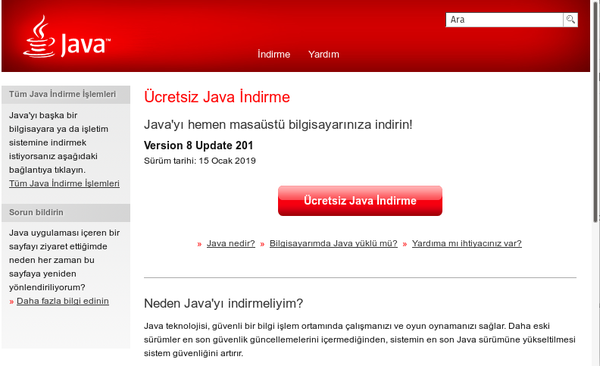The width and height of the screenshot is (600, 366).
Task: Click the Java coffee cup logo
Action: (x=67, y=36)
